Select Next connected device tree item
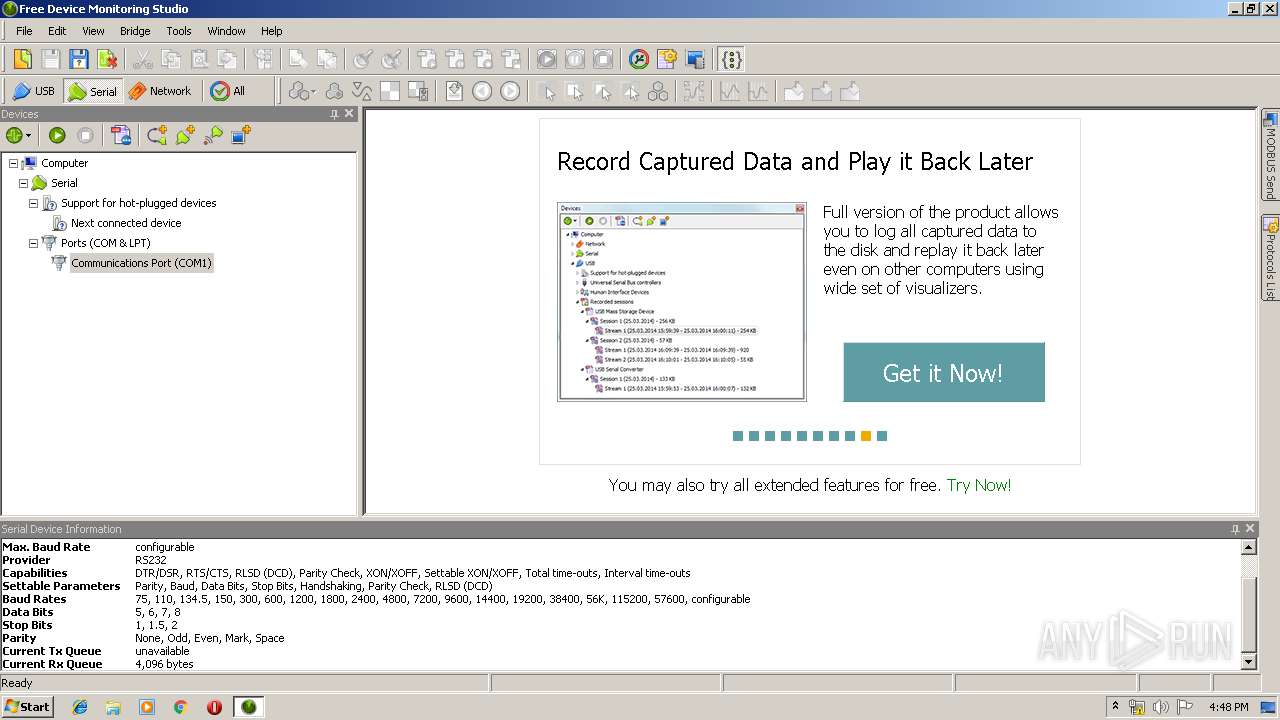Image resolution: width=1280 pixels, height=720 pixels. pyautogui.click(x=126, y=223)
